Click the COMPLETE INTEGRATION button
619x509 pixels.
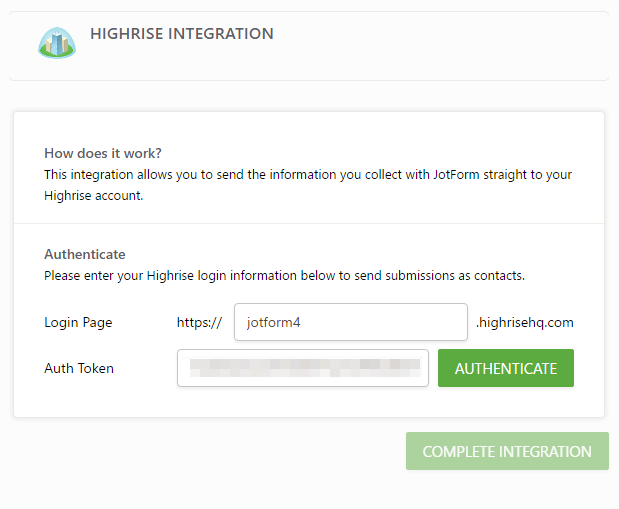coord(507,451)
